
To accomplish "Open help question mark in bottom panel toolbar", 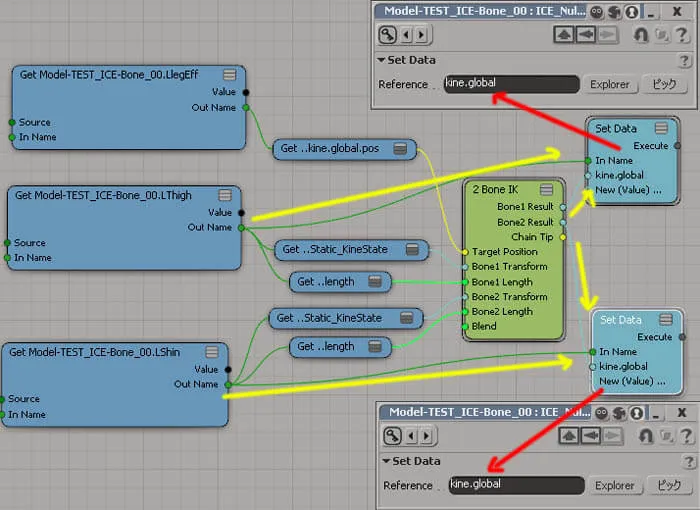I will (687, 435).
